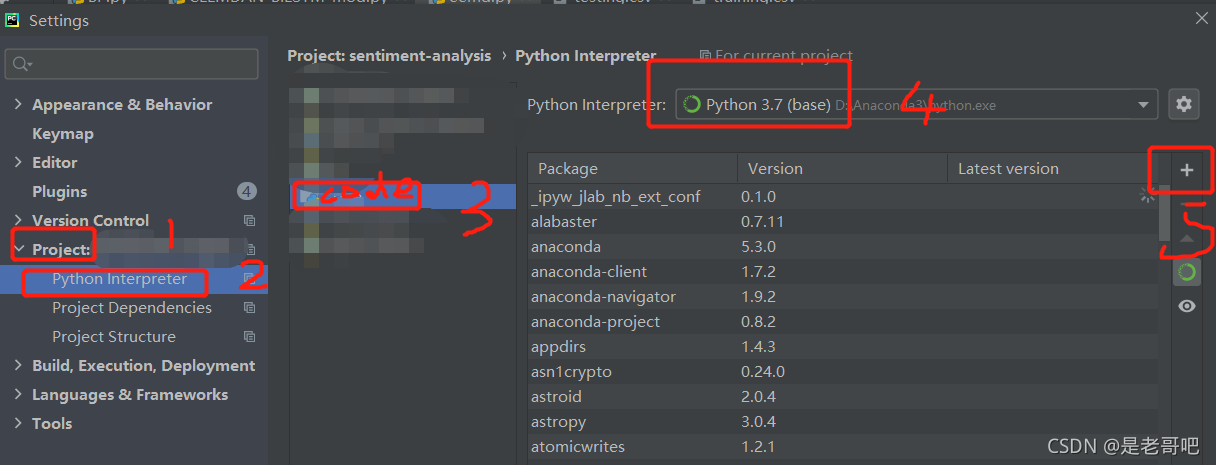
Task: Open Project Dependencies settings
Action: (x=132, y=308)
